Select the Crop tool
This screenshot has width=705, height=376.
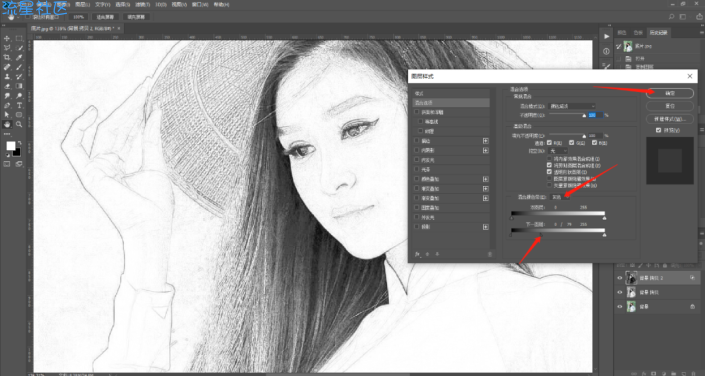(7, 58)
